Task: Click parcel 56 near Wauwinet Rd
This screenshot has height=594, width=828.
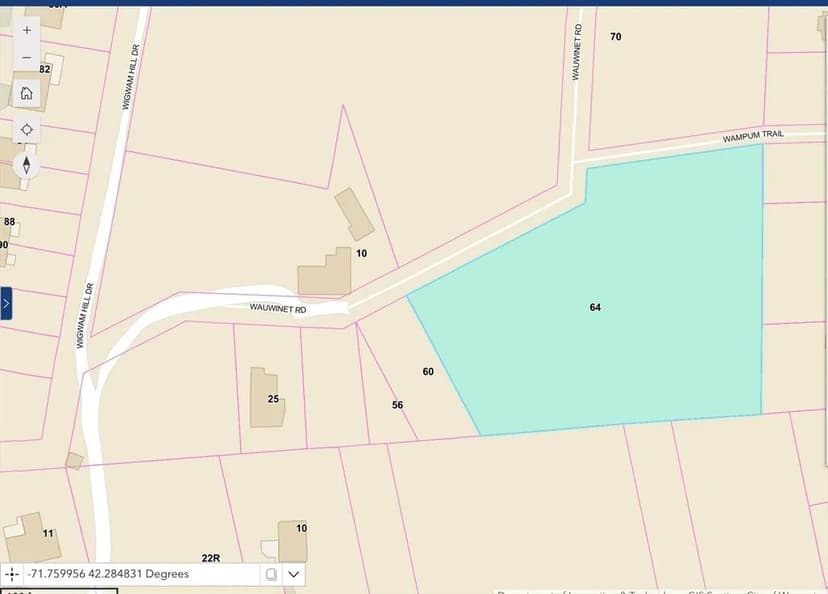Action: point(397,404)
